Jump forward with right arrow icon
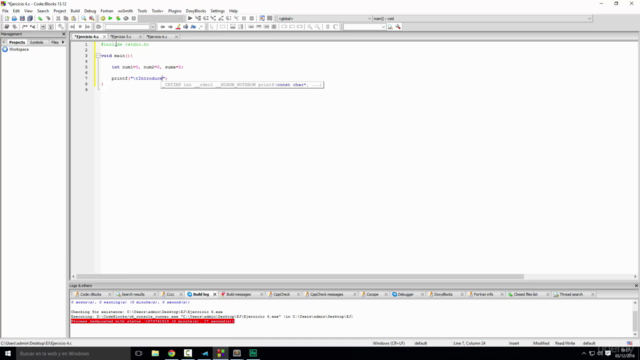Screen dimensions: 640x360 pos(170,27)
